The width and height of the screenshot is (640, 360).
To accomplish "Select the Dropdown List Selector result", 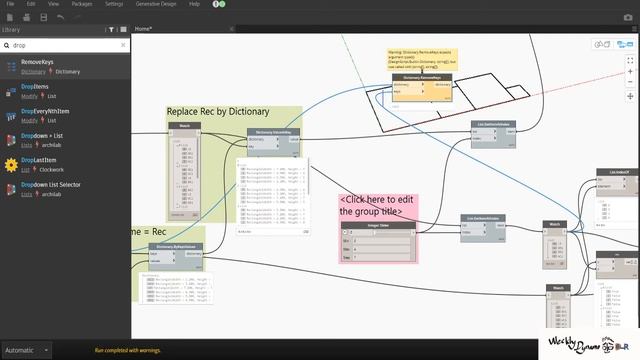I will [x=65, y=189].
